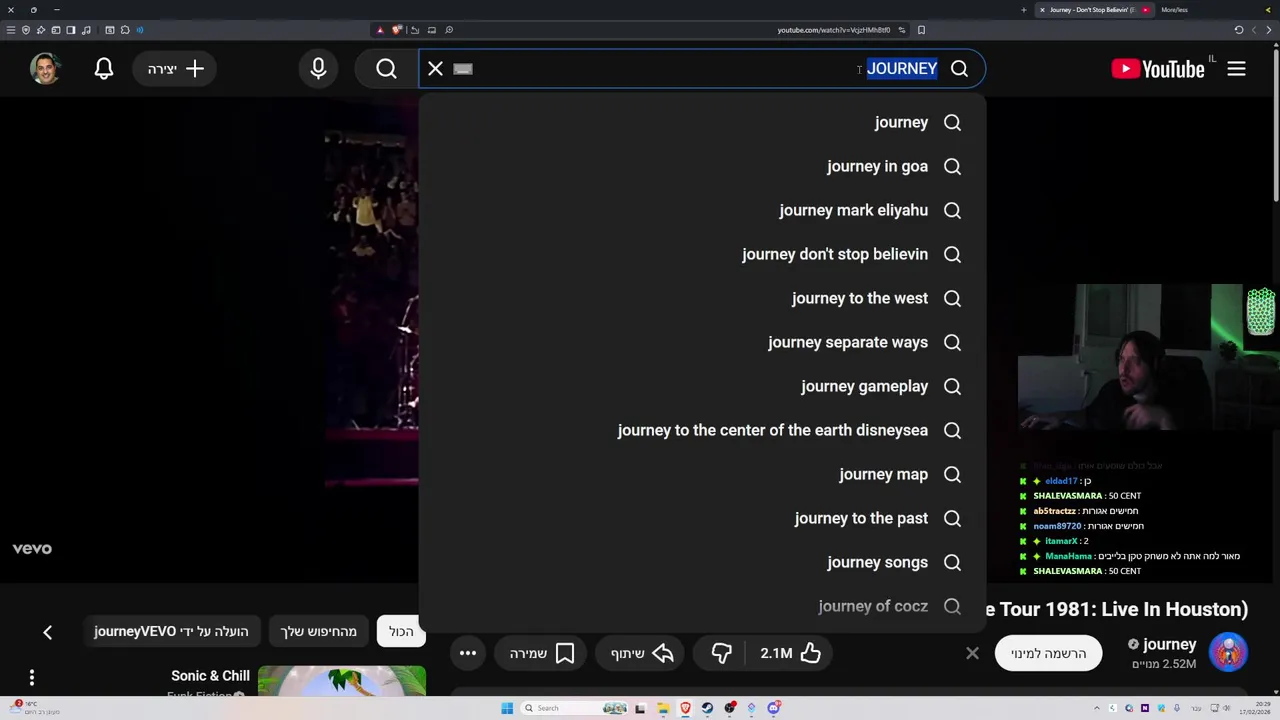Screen dimensions: 1280x720
Task: Switch to the More/less browser tab
Action: pos(1174,10)
